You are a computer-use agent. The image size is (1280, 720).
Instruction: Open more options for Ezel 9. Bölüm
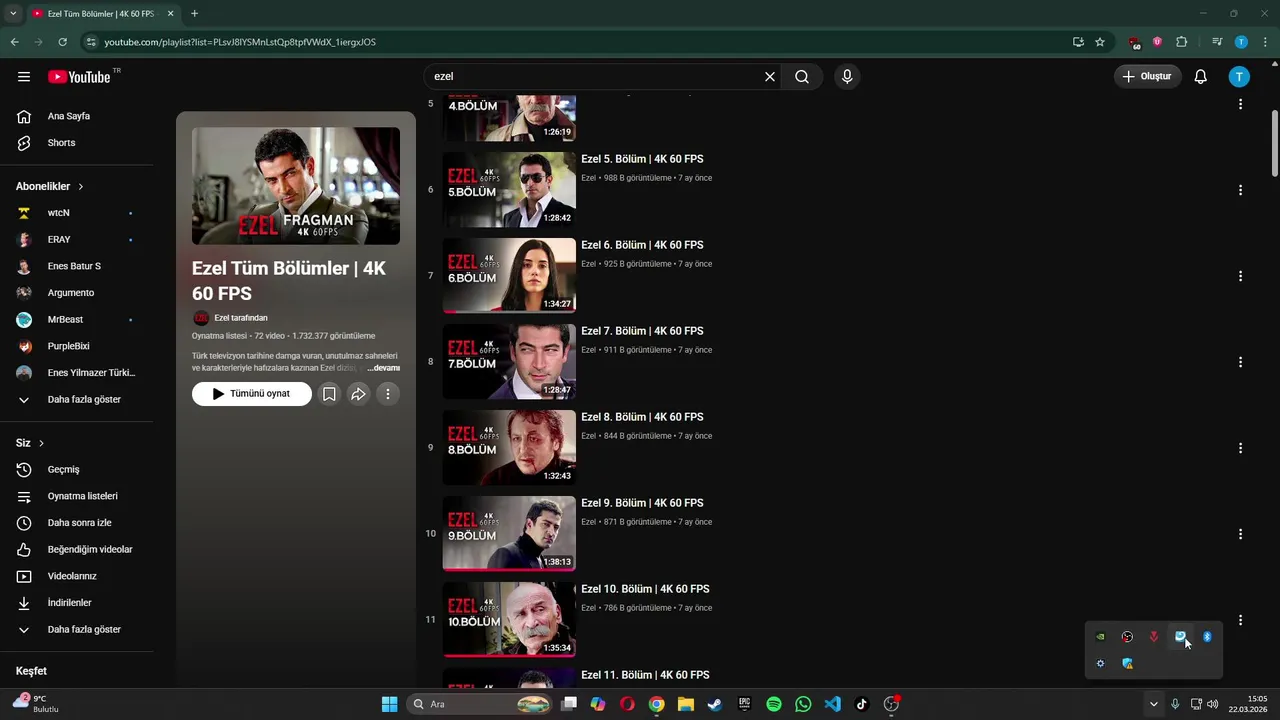click(x=1240, y=534)
